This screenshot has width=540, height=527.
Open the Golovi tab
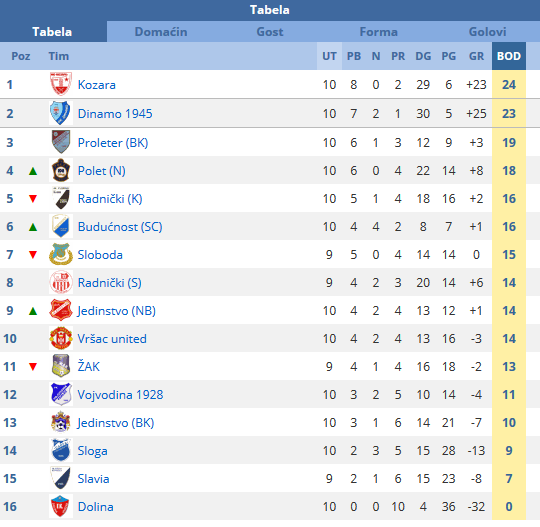click(x=487, y=32)
